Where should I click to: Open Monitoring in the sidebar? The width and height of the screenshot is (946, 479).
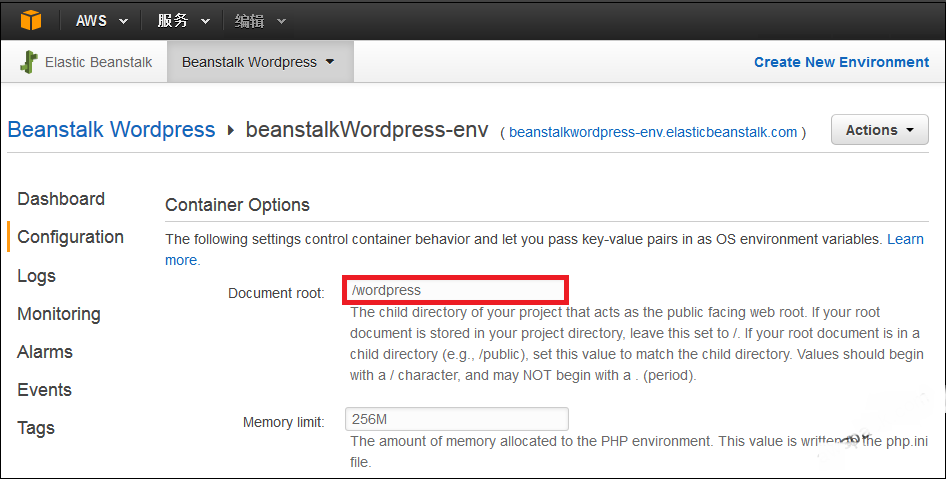coord(59,314)
